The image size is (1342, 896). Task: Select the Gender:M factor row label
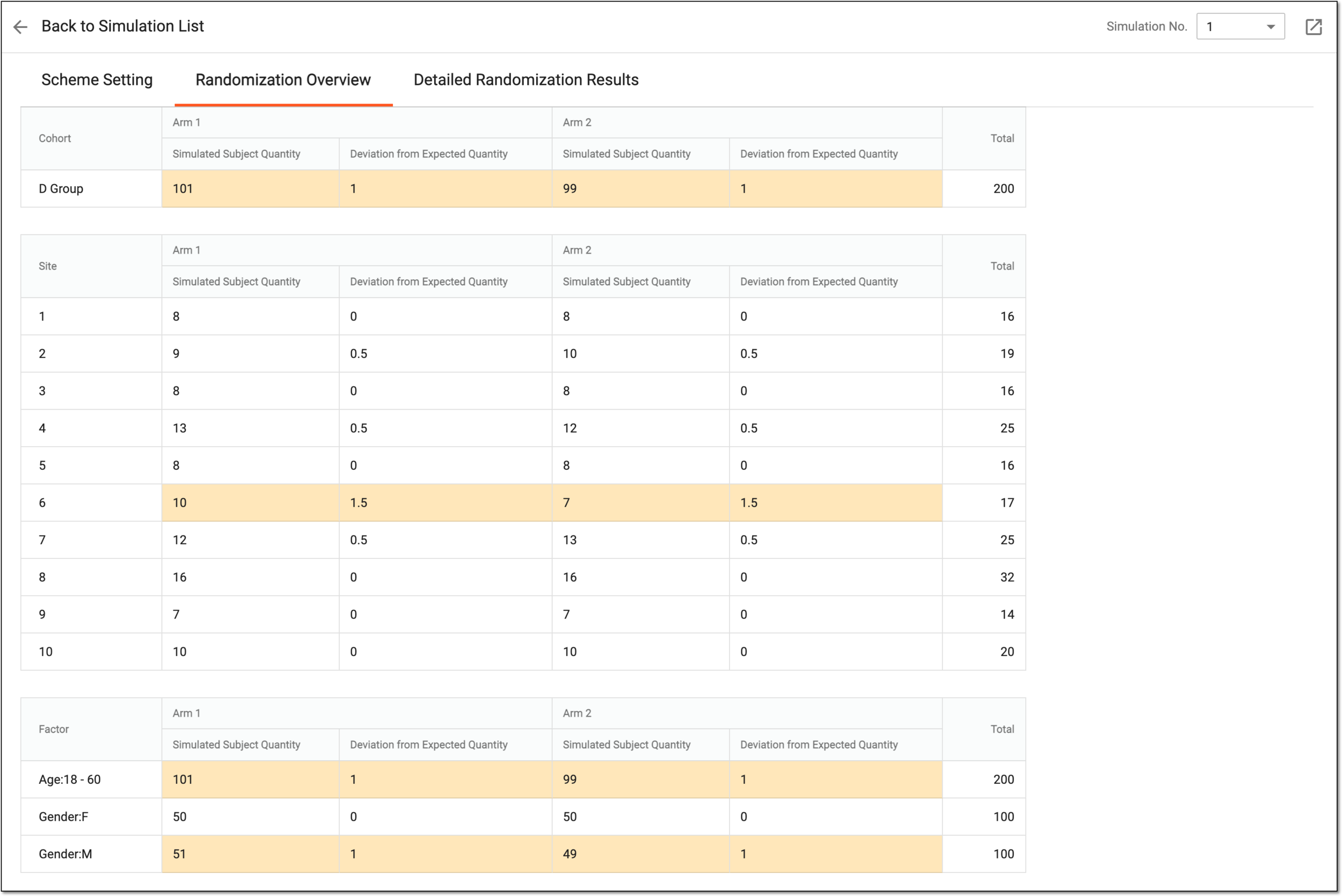pos(65,854)
